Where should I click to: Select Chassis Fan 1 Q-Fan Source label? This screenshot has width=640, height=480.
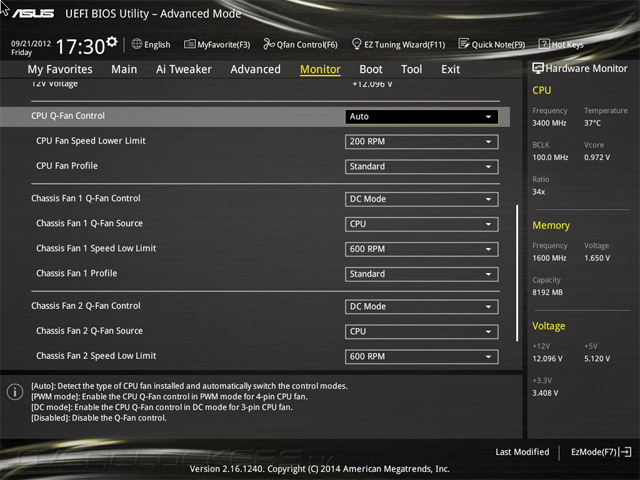89,223
